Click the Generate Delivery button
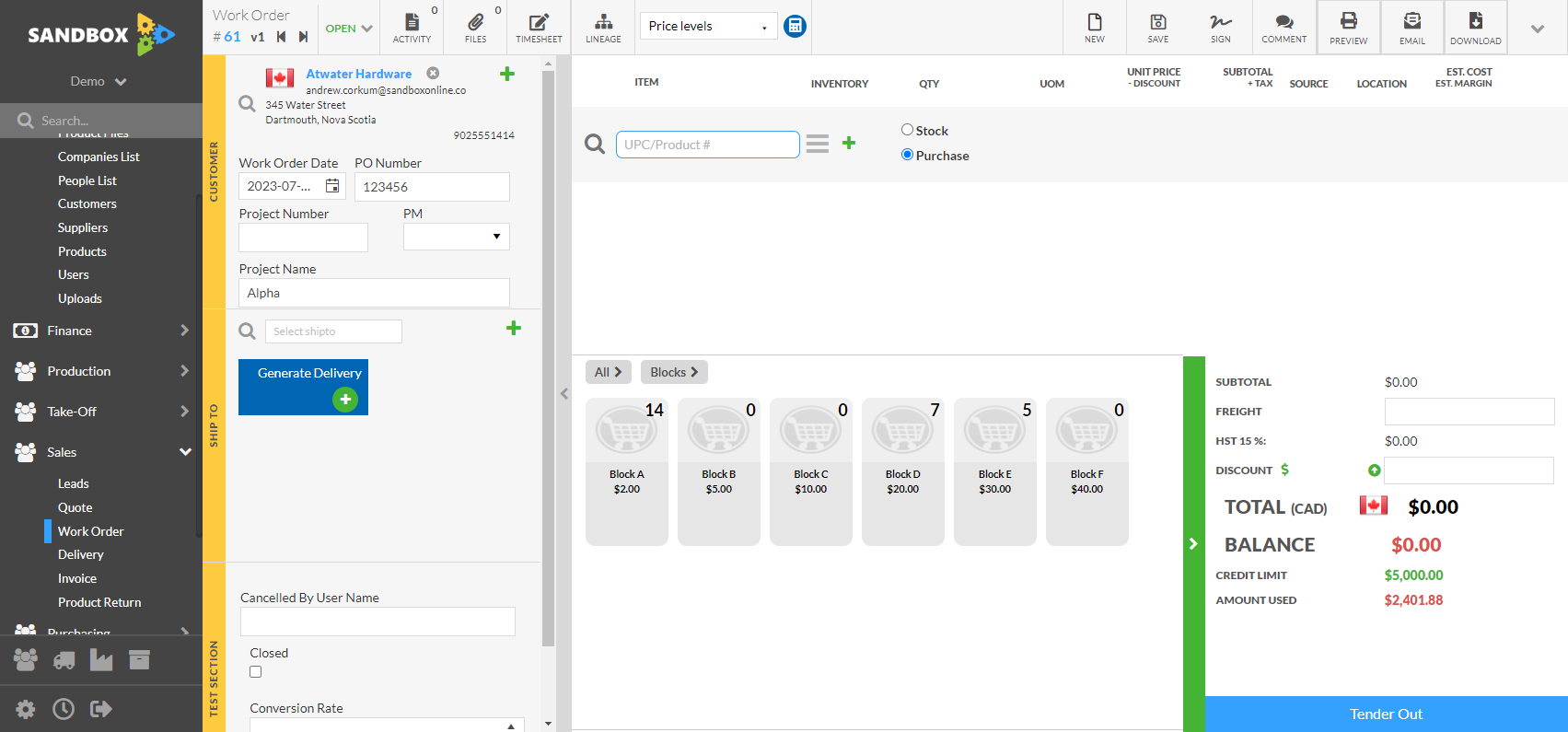This screenshot has width=1568, height=732. coord(303,387)
